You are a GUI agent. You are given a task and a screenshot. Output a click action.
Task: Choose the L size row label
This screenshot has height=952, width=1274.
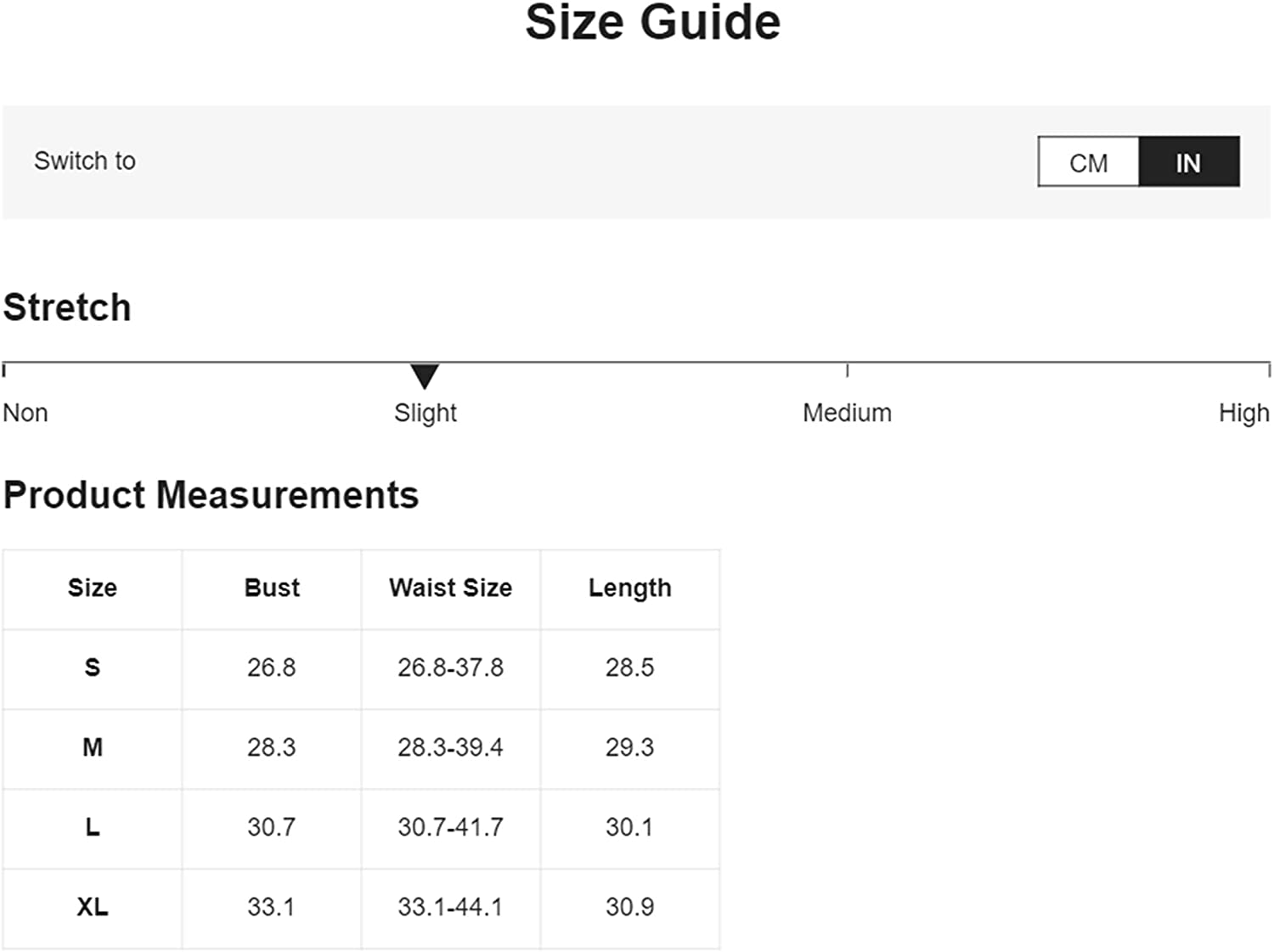click(x=93, y=827)
